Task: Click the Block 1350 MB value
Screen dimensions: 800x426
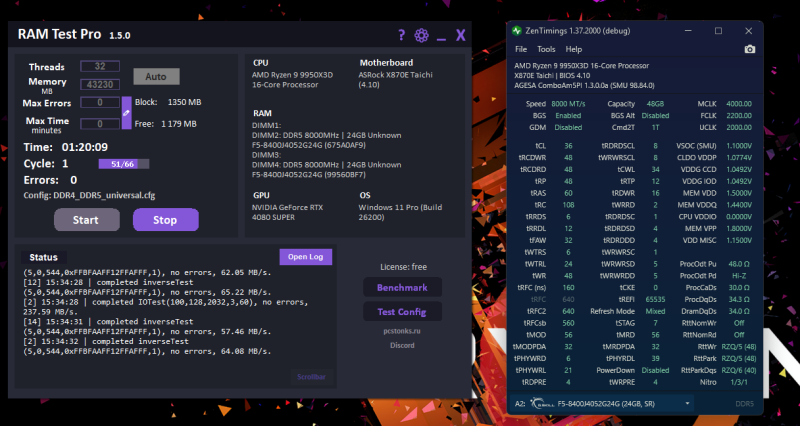Action: [x=184, y=102]
